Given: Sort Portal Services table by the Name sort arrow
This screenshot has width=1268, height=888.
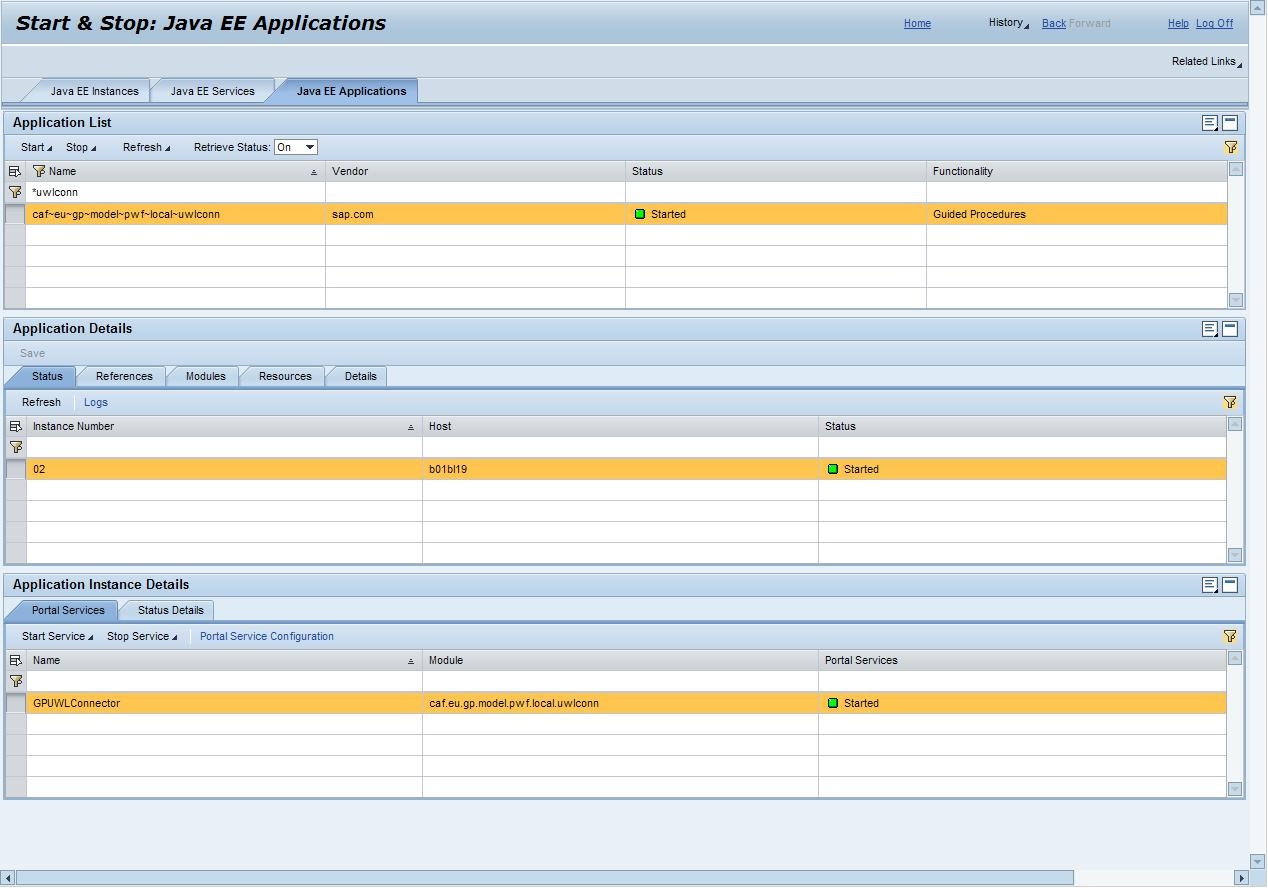Looking at the screenshot, I should (411, 661).
